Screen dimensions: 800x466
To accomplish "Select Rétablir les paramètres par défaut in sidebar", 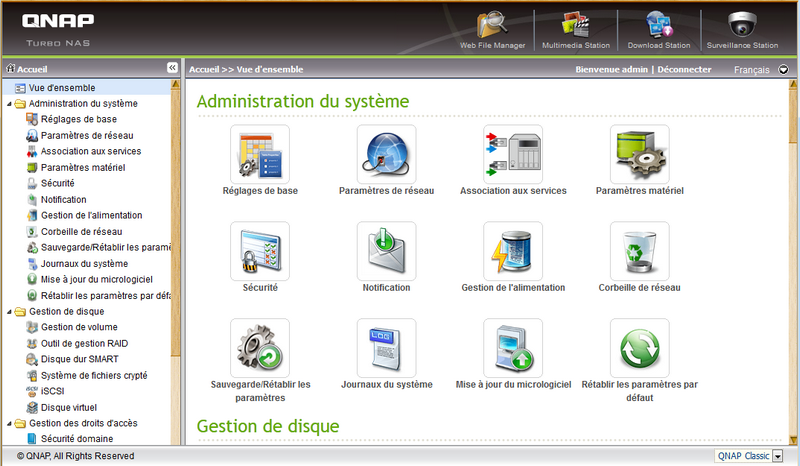I will [99, 296].
